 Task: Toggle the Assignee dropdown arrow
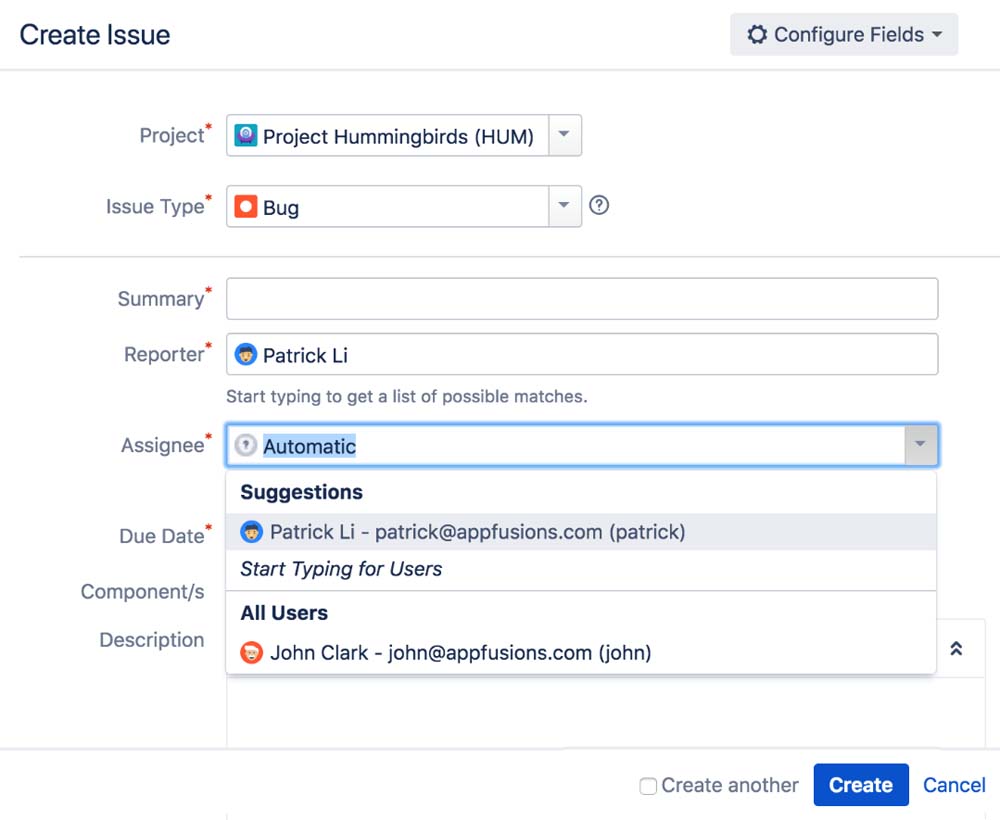tap(921, 445)
